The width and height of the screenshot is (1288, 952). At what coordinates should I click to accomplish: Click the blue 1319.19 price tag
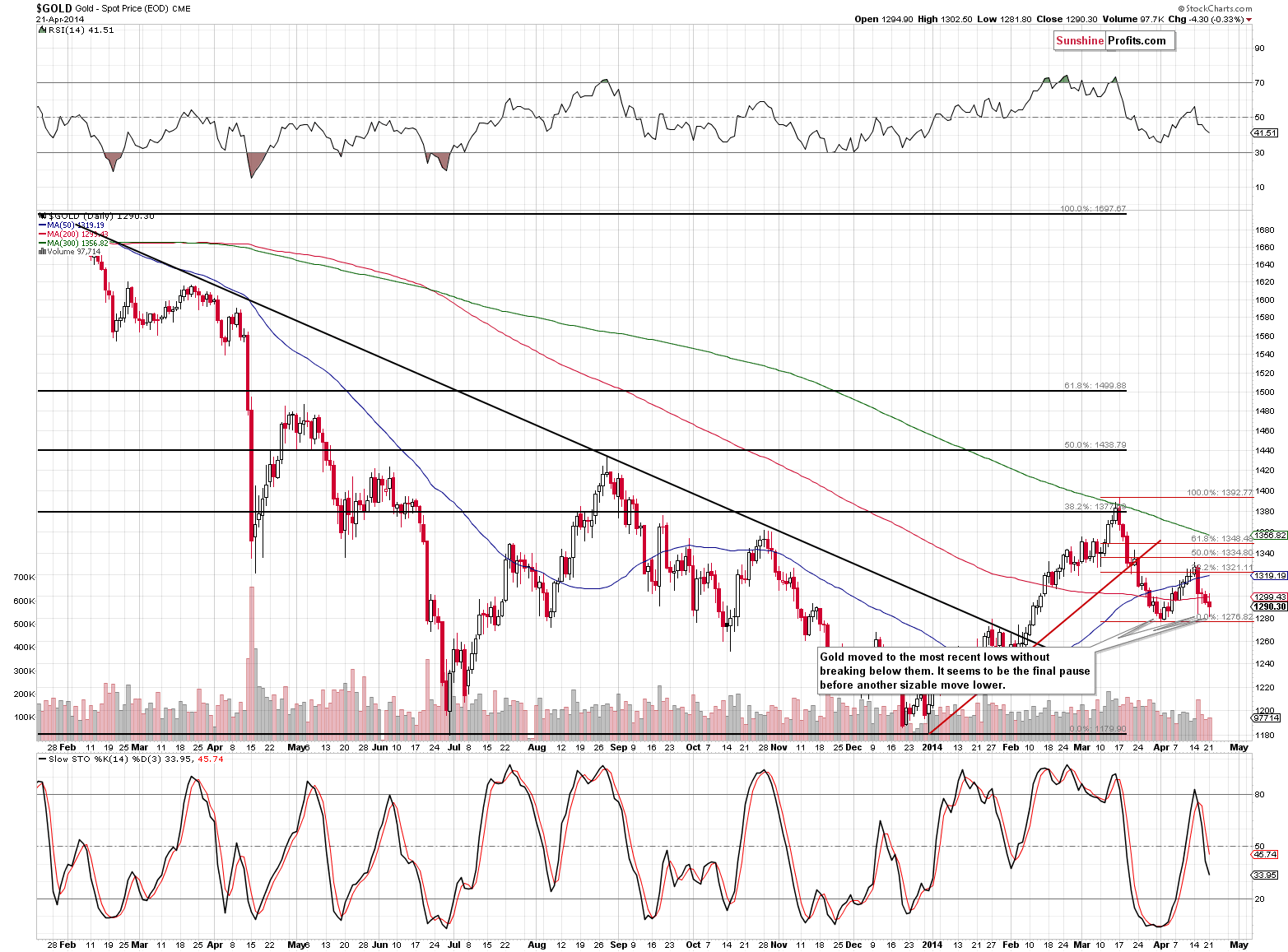[1270, 576]
